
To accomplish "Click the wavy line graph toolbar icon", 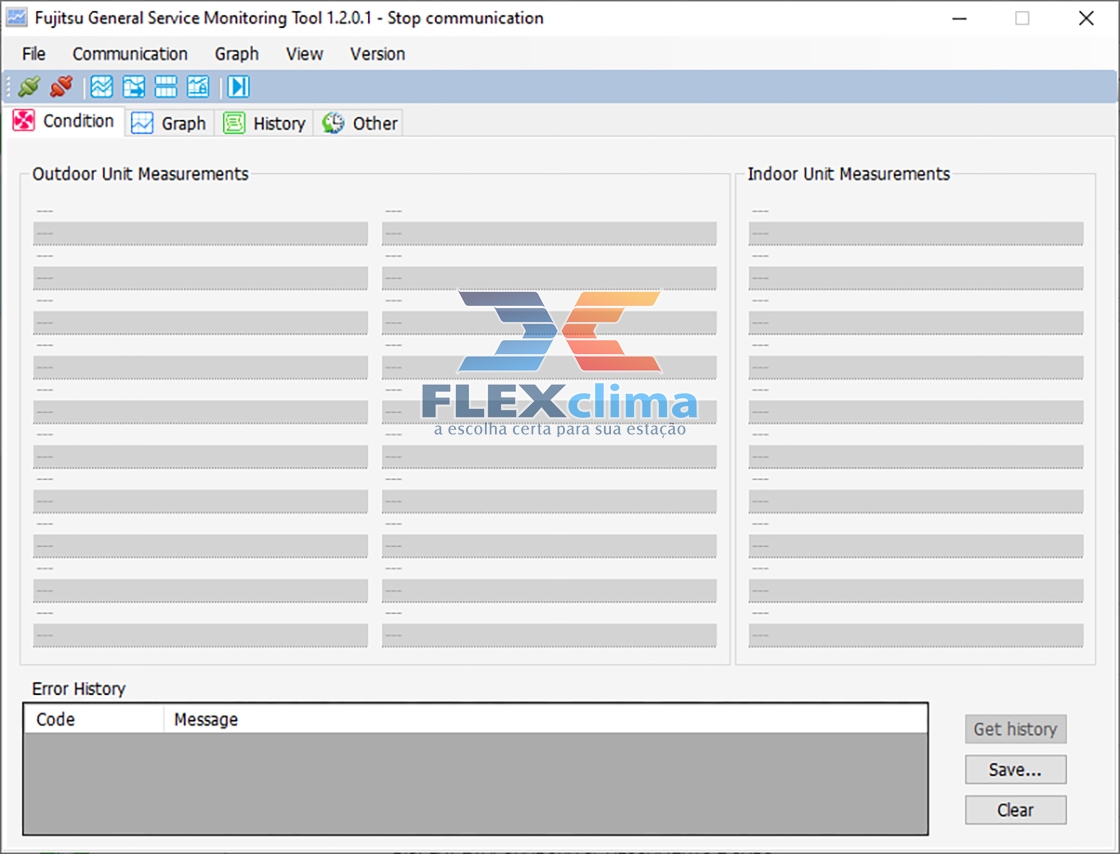I will [x=101, y=86].
